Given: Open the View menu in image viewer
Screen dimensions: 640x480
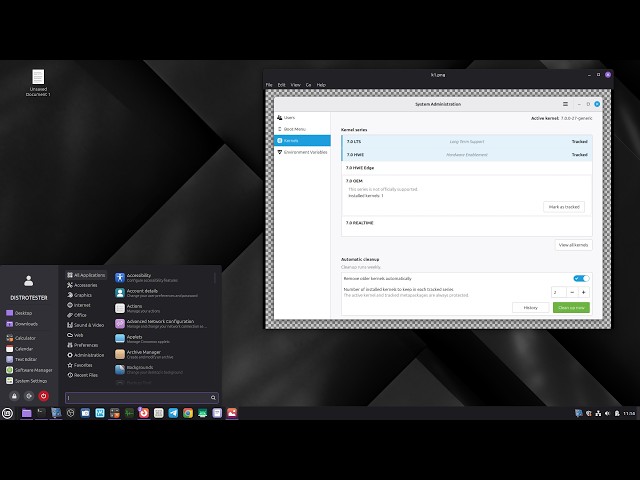Looking at the screenshot, I should pyautogui.click(x=296, y=85).
